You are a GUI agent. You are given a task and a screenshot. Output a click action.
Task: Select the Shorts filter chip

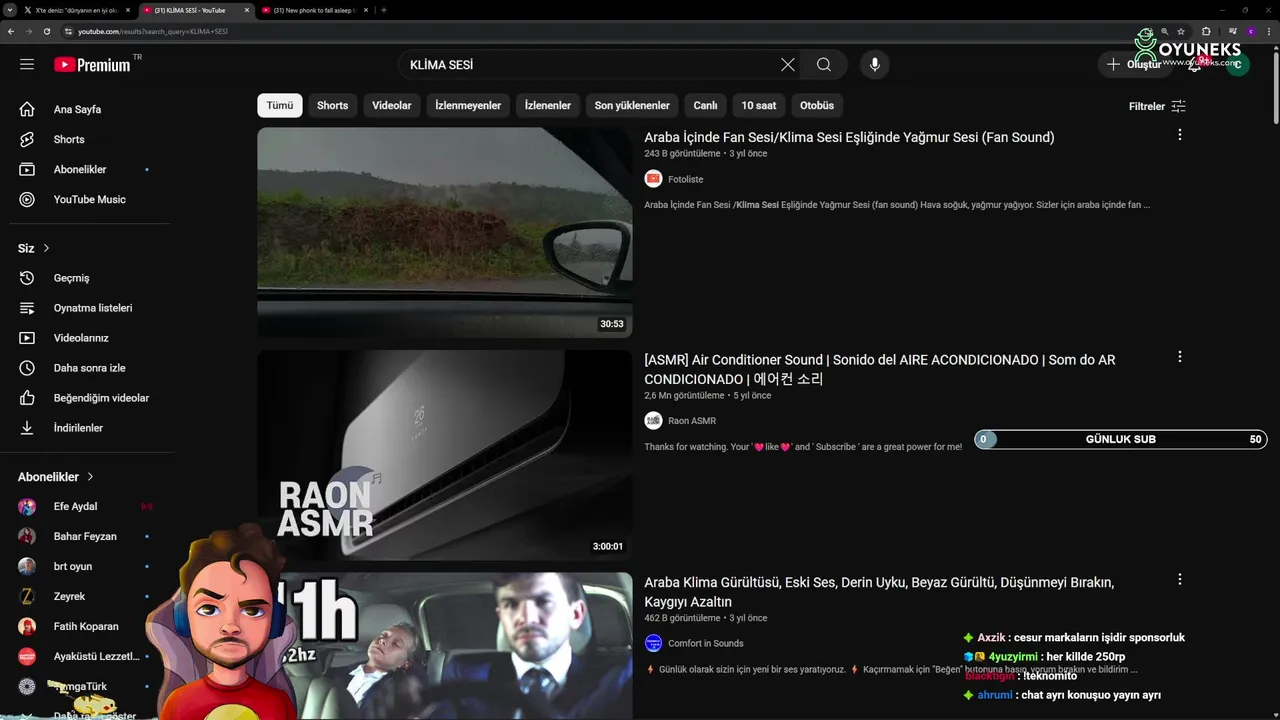coord(333,105)
